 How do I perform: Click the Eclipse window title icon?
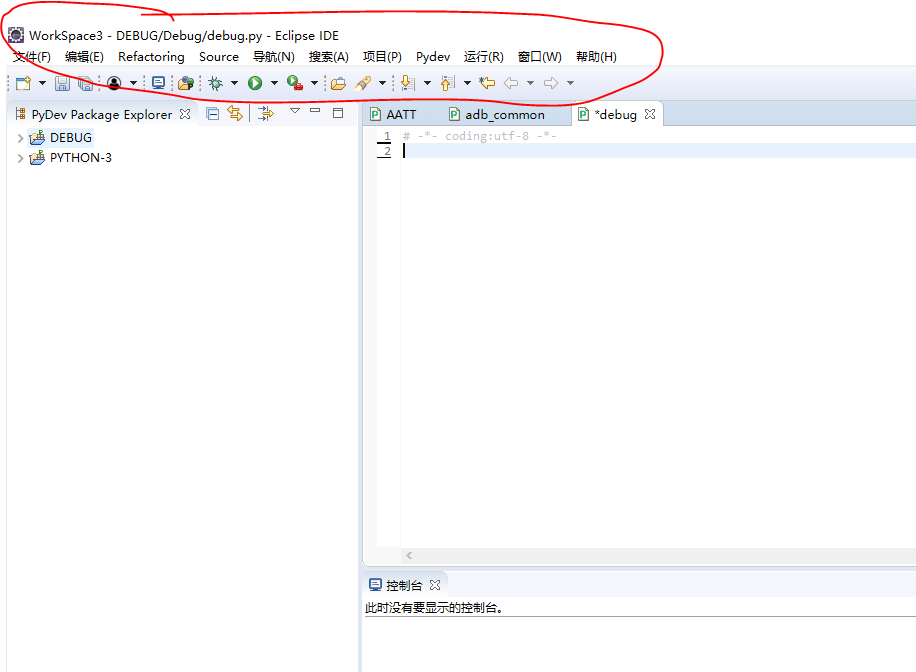click(x=16, y=35)
